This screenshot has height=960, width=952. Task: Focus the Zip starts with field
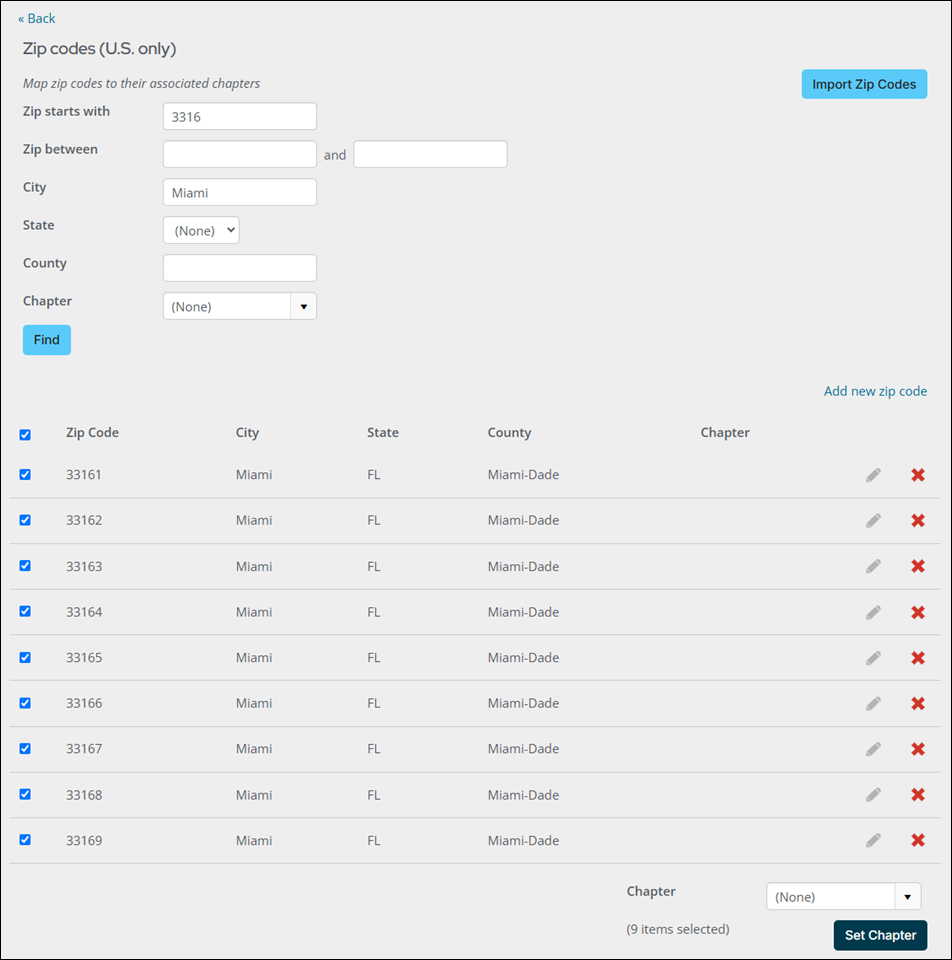click(239, 116)
